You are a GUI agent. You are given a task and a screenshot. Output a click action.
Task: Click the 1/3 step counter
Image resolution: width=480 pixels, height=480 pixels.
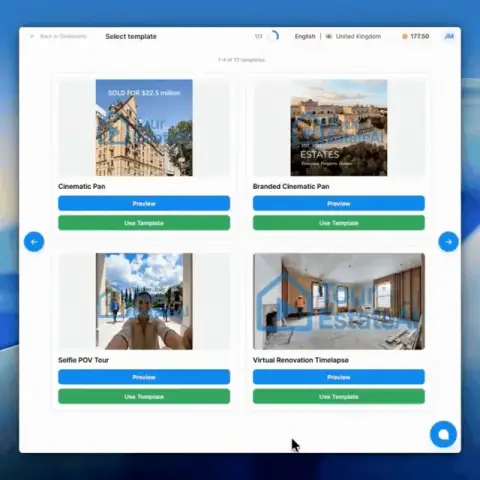coord(259,36)
